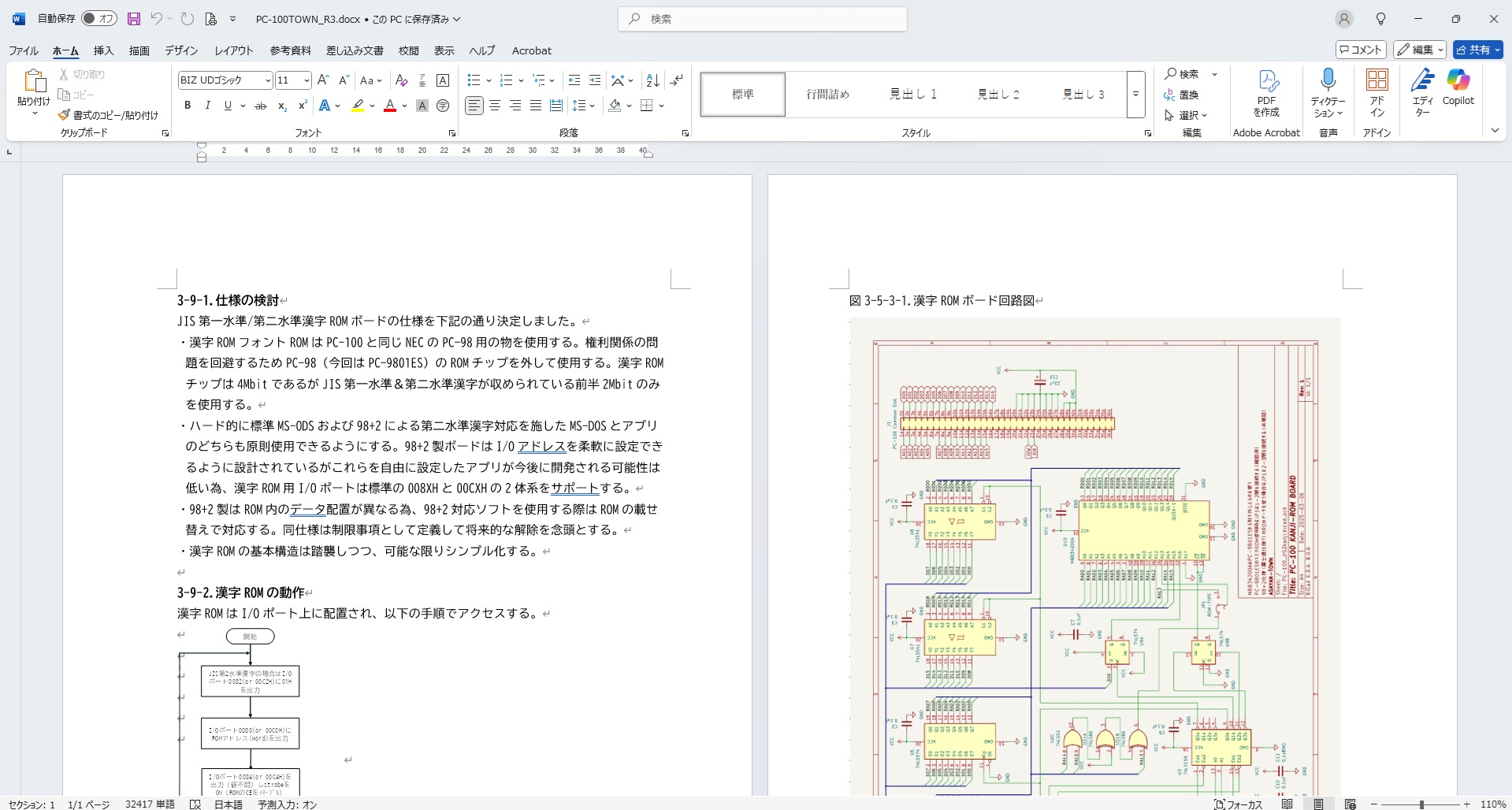Screen dimensions: 1512x810
Task: Click the Save icon in title bar
Action: tap(134, 19)
